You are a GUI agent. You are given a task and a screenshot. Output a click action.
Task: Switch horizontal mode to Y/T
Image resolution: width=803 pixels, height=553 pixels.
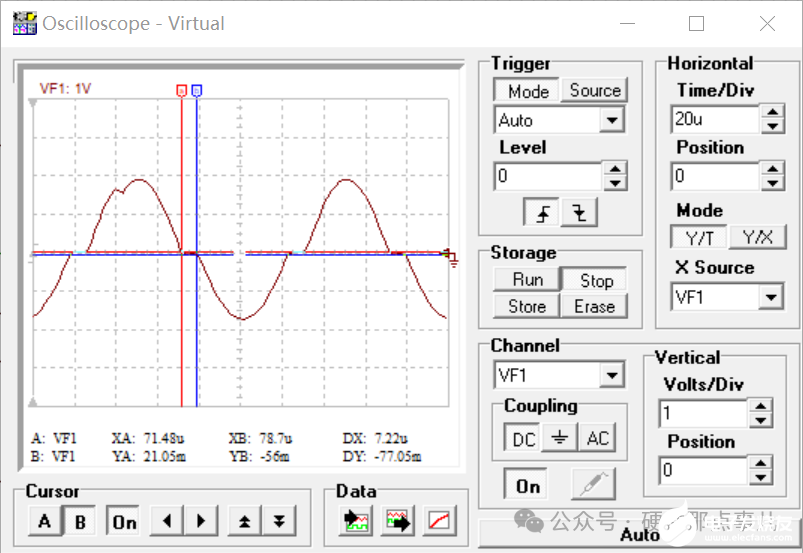click(x=699, y=237)
